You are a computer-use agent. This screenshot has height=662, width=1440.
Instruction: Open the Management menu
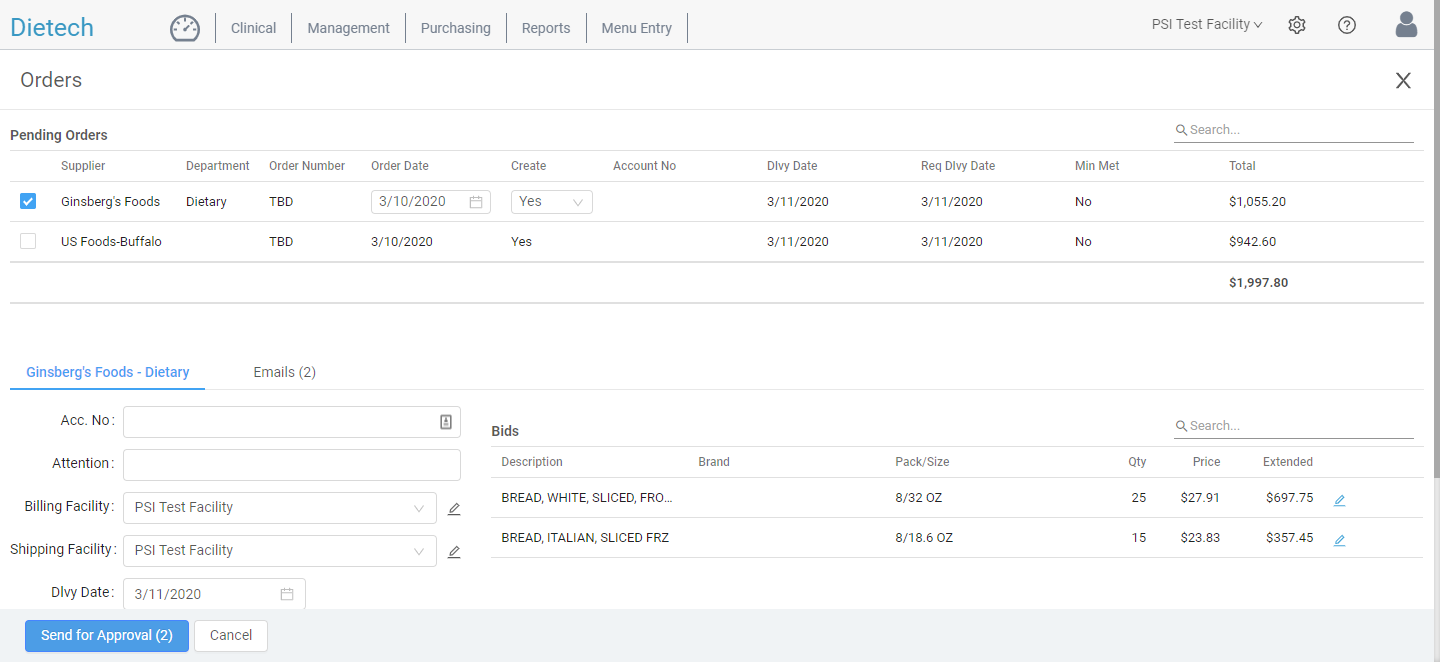coord(348,28)
